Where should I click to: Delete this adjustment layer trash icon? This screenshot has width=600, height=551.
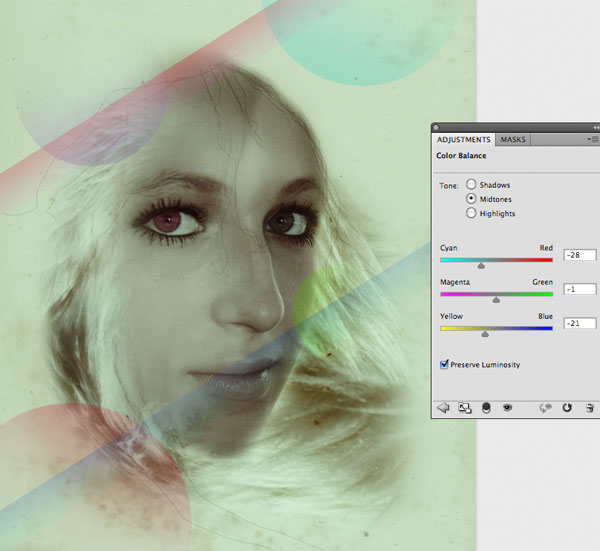[590, 408]
